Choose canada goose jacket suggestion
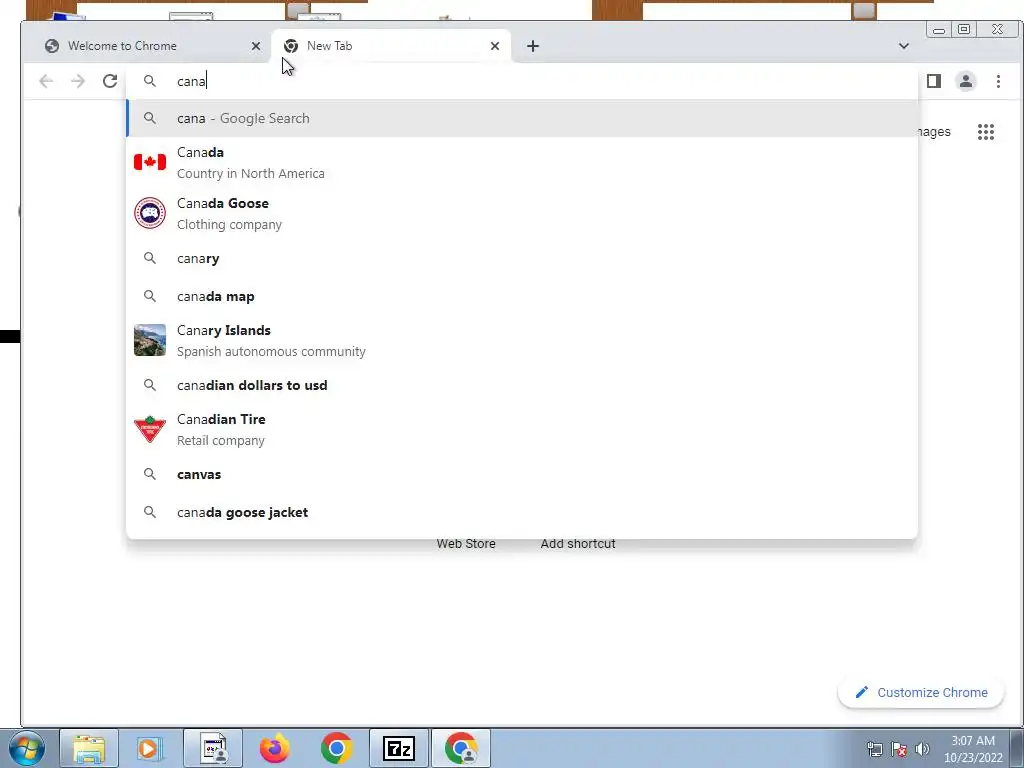This screenshot has height=768, width=1024. pyautogui.click(x=522, y=513)
